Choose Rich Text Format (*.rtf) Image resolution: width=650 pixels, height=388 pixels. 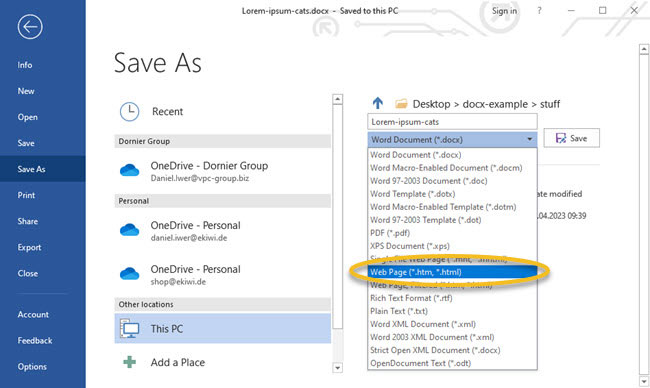pyautogui.click(x=452, y=298)
